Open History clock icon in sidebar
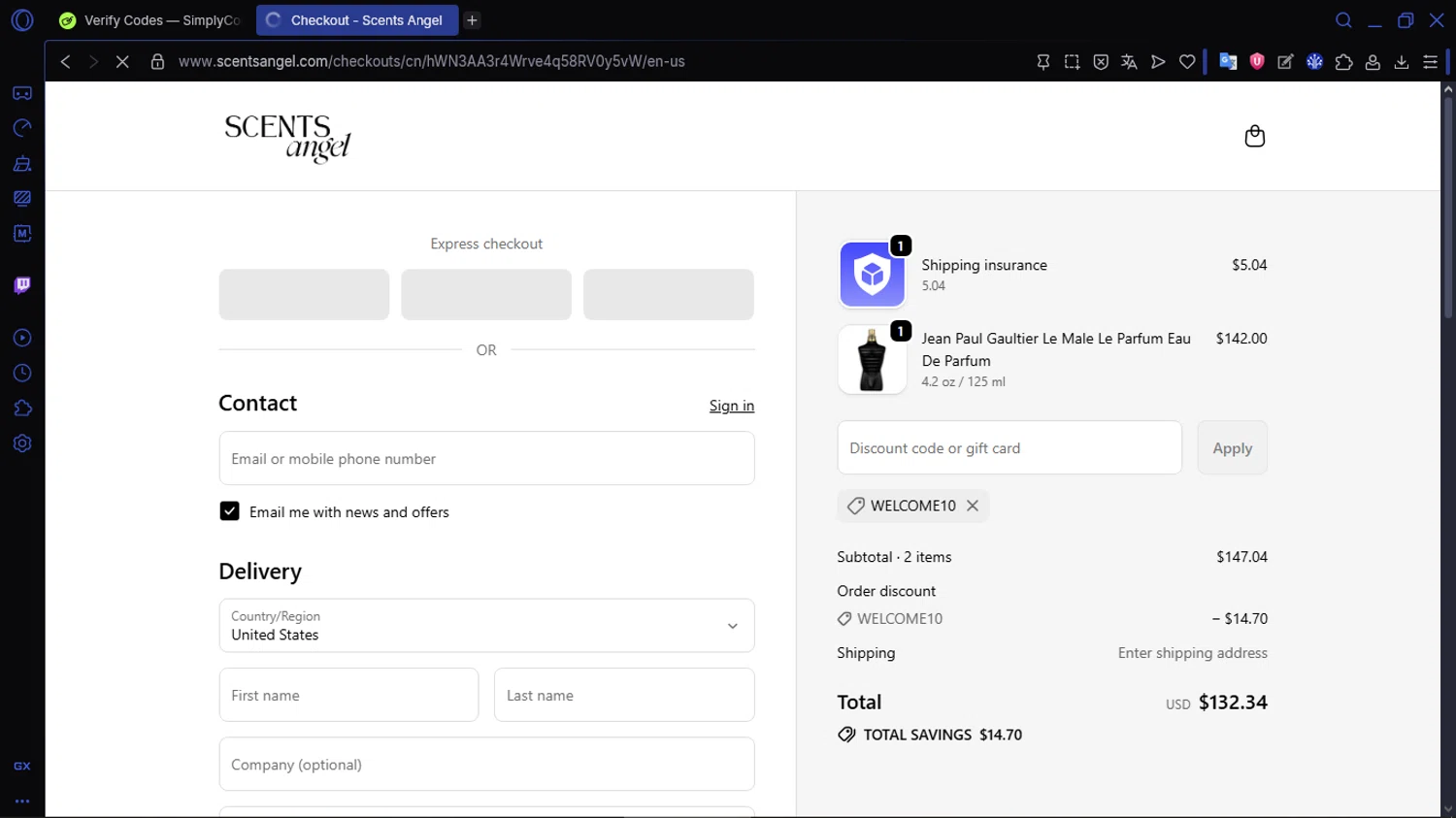This screenshot has width=1456, height=818. click(x=22, y=374)
